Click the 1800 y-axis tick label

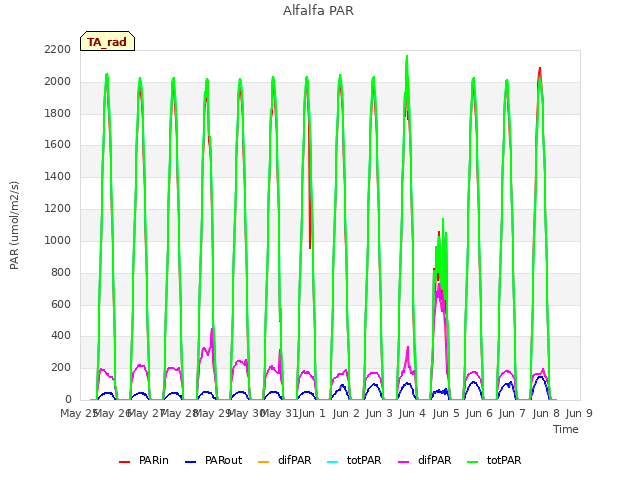[58, 113]
